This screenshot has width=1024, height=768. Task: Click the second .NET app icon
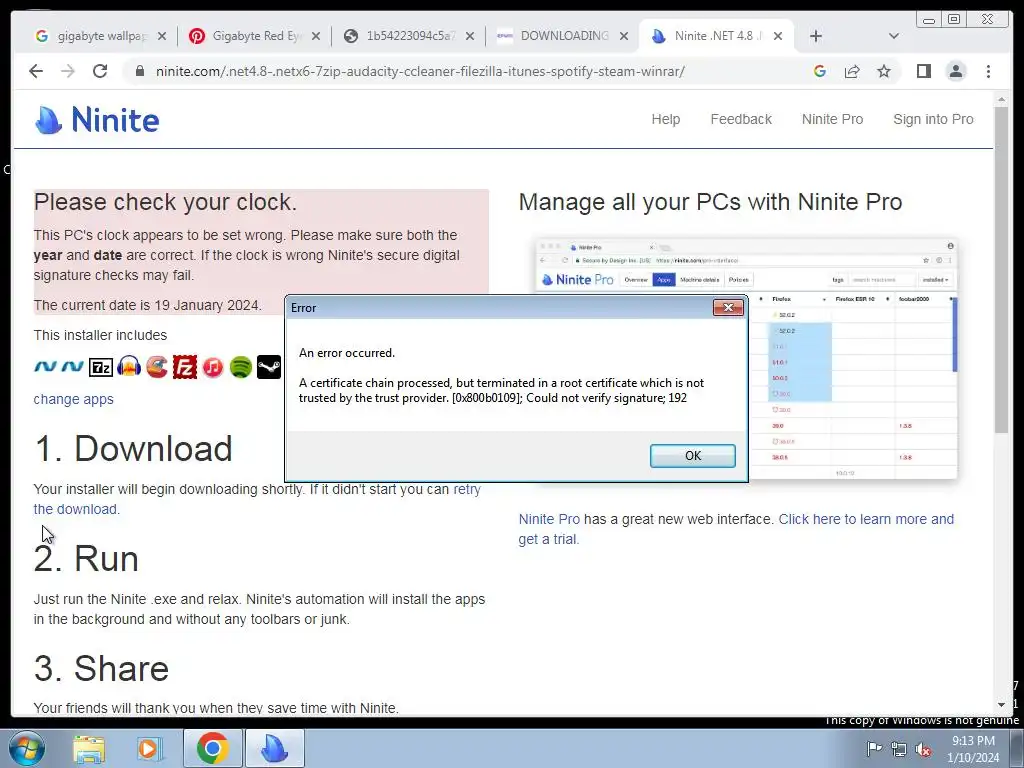[72, 367]
